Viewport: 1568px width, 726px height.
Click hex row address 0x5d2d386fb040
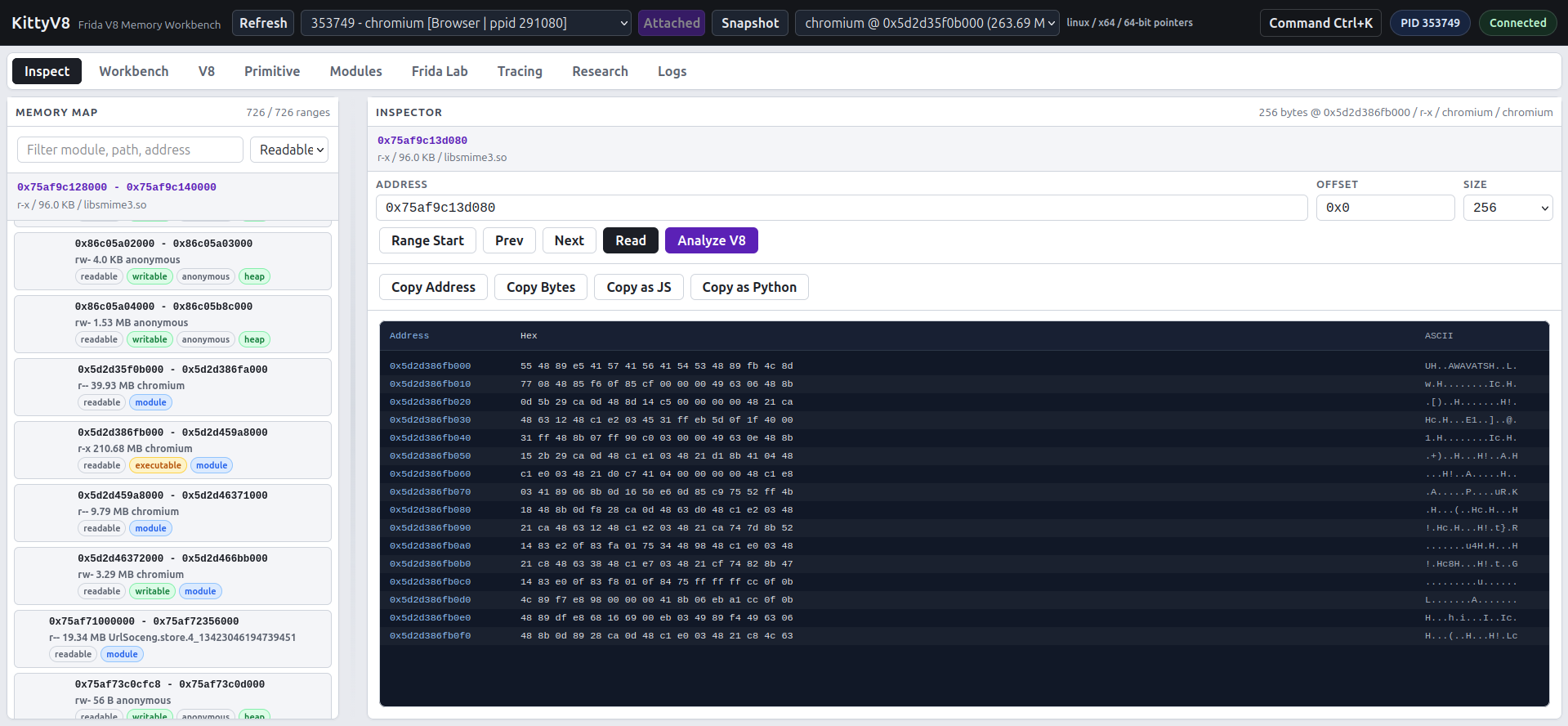click(430, 438)
